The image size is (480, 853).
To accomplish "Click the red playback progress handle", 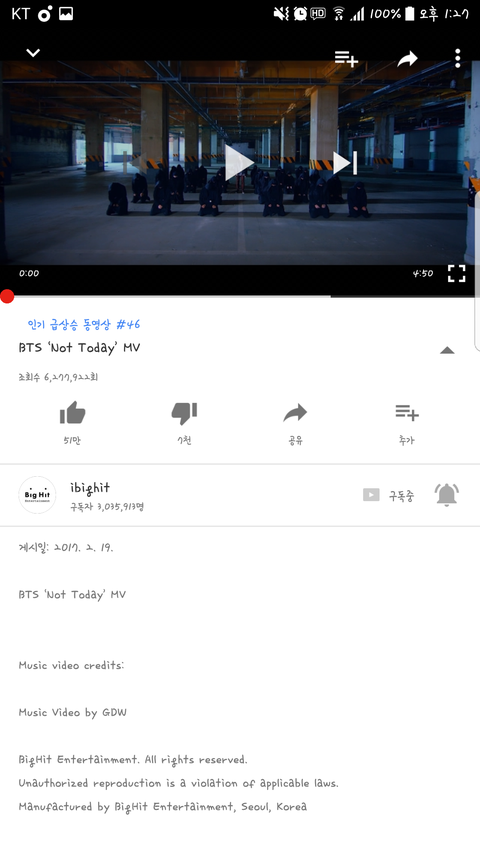I will click(7, 296).
